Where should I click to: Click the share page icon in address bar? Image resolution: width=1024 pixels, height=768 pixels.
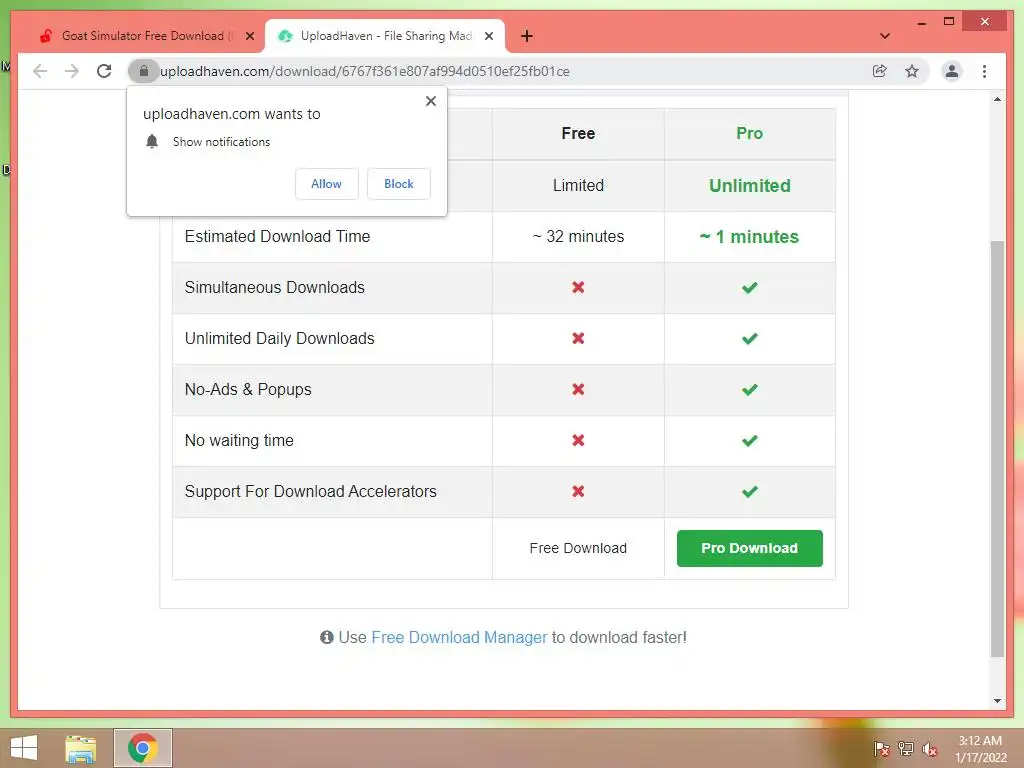coord(880,71)
